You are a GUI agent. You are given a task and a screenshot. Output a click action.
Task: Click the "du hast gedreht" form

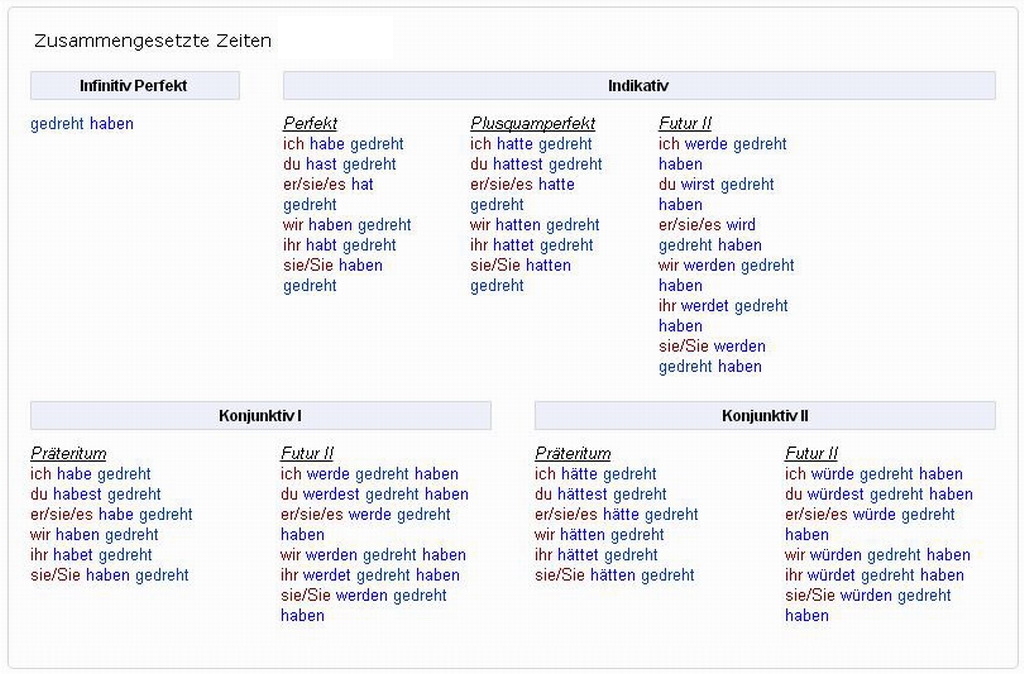[339, 164]
